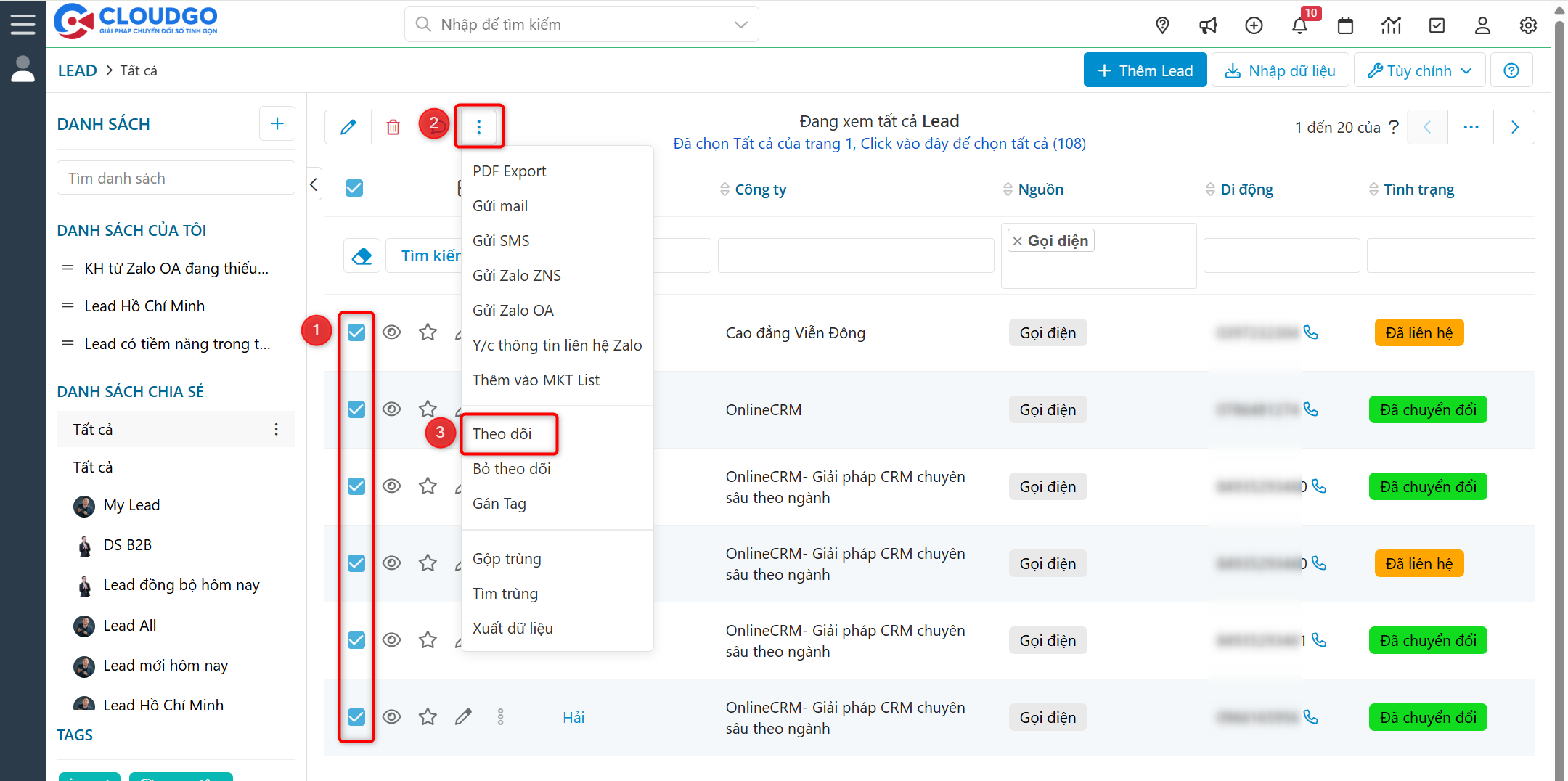Image resolution: width=1568 pixels, height=781 pixels.
Task: Choose Xuất dữ liệu menu option
Action: (x=513, y=629)
